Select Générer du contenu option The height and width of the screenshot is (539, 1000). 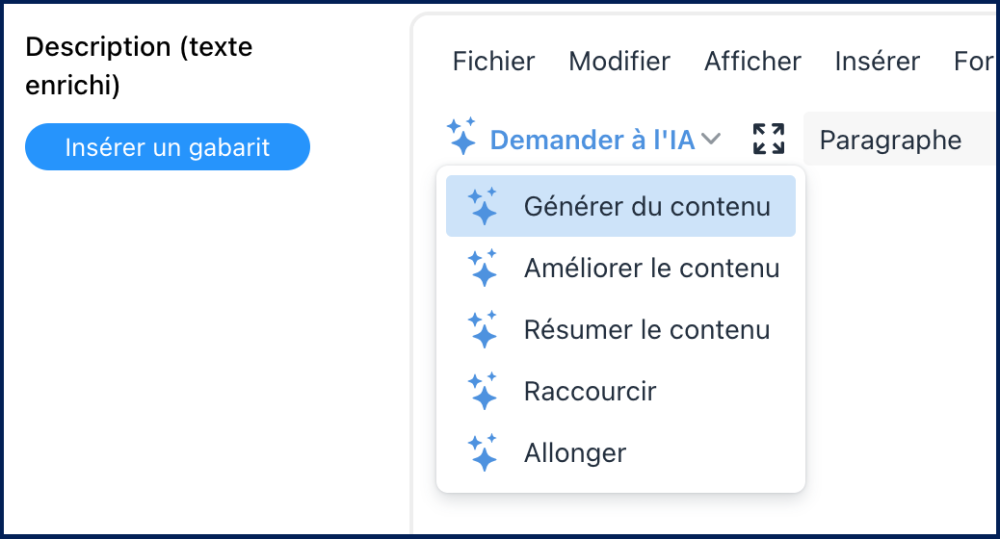pyautogui.click(x=647, y=207)
